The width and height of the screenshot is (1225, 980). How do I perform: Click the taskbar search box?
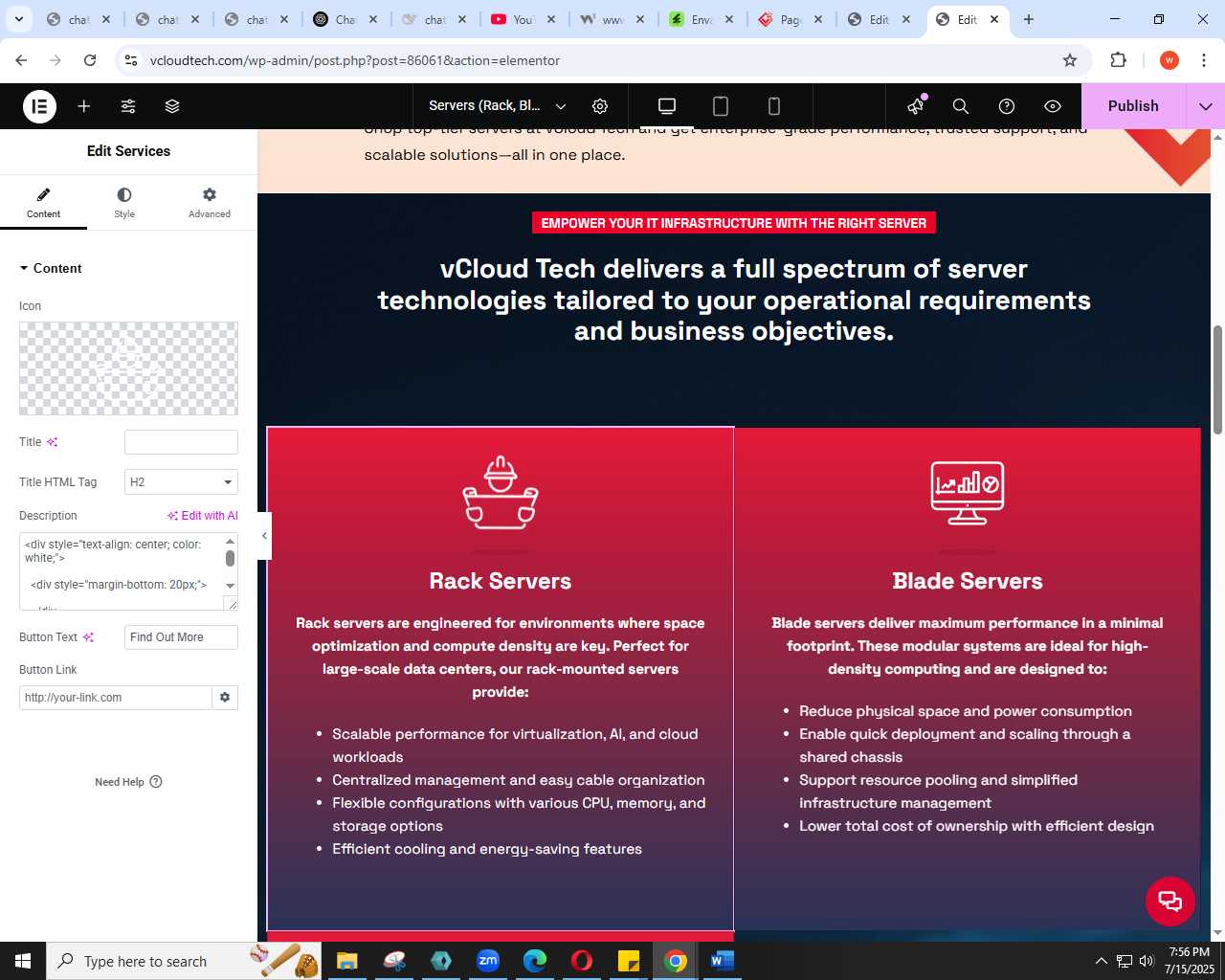pyautogui.click(x=184, y=961)
